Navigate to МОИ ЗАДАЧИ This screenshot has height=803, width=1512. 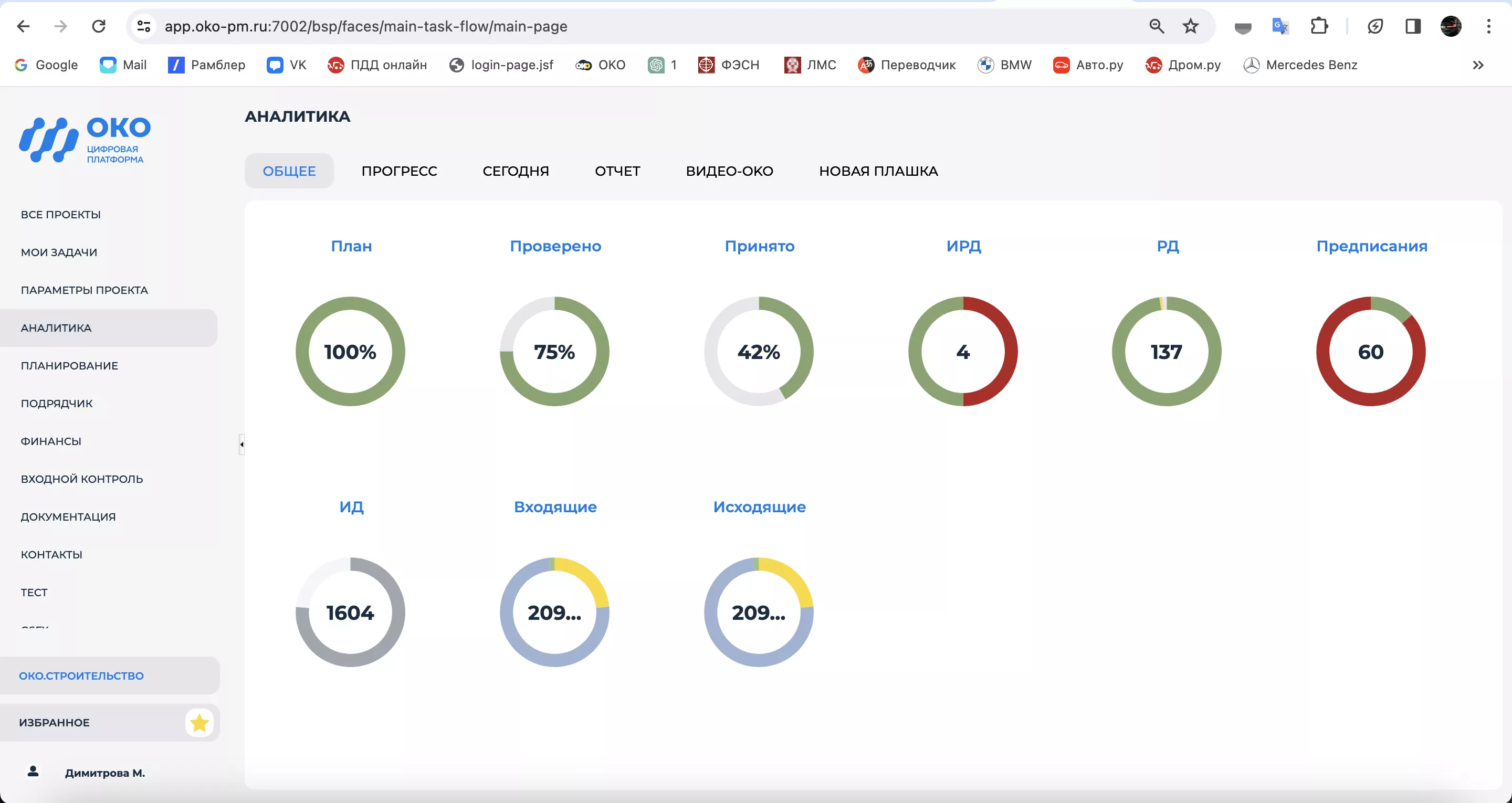click(59, 252)
